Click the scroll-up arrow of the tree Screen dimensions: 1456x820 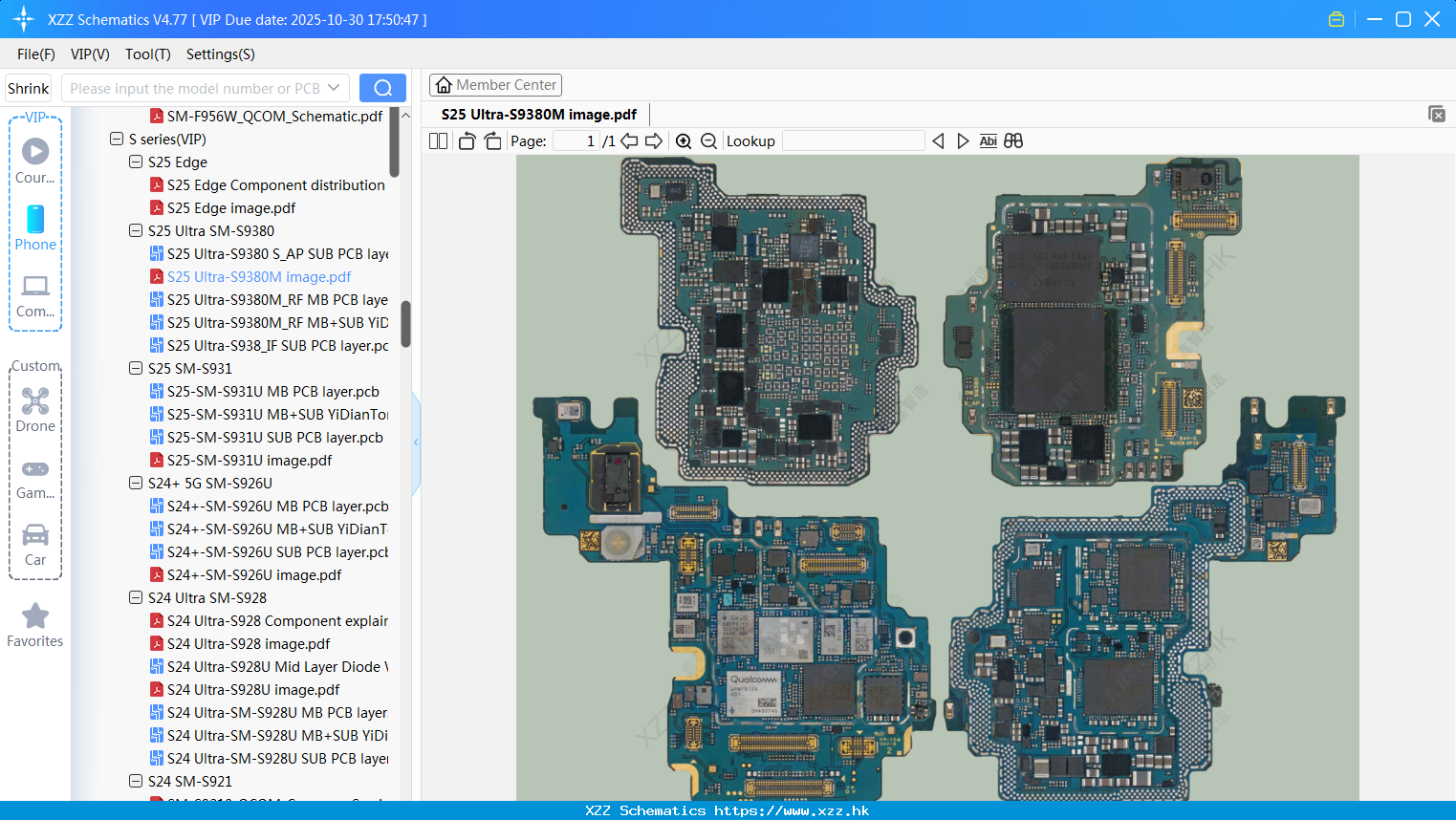tap(405, 115)
